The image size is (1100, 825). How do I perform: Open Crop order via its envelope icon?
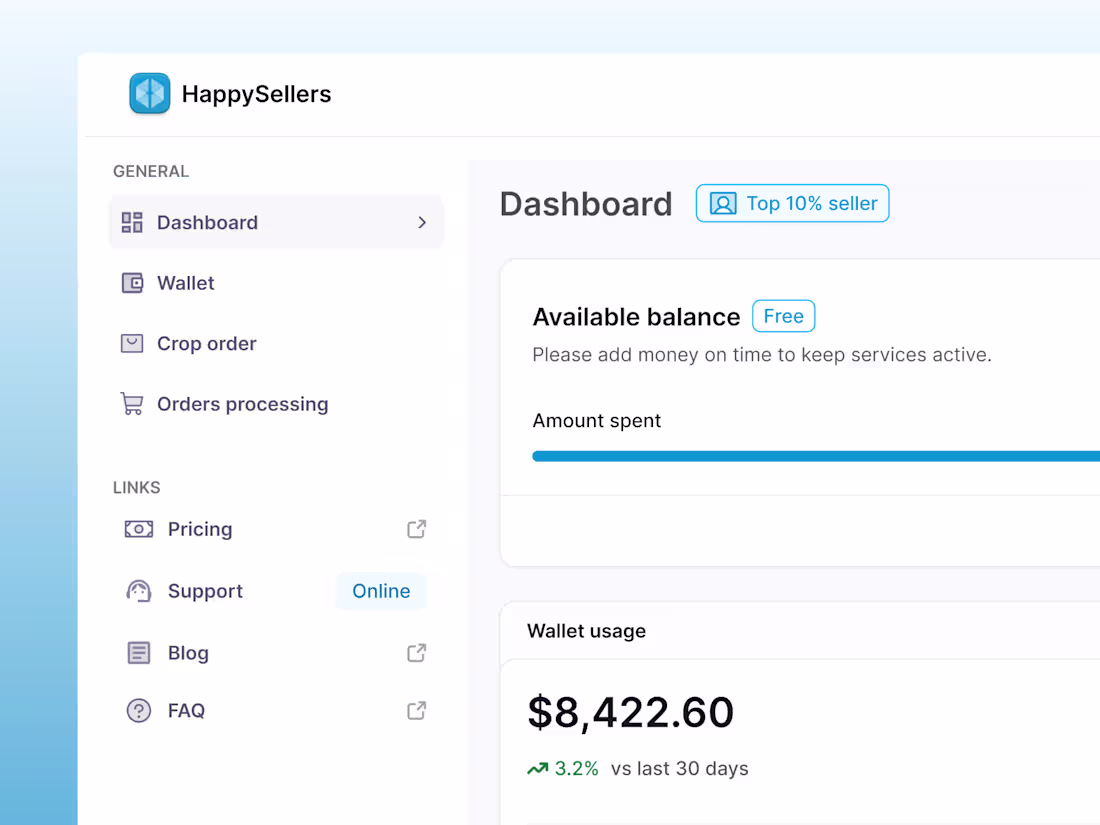pyautogui.click(x=131, y=343)
